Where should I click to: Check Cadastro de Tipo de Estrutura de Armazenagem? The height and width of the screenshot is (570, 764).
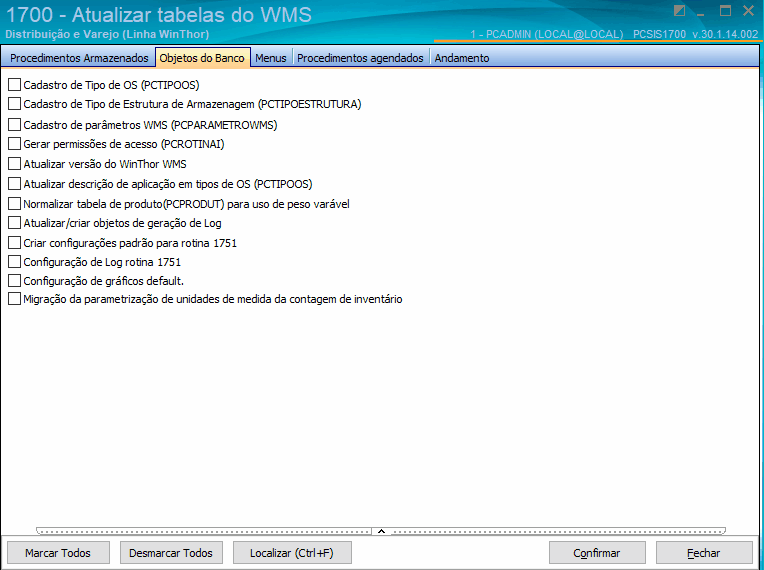(15, 104)
